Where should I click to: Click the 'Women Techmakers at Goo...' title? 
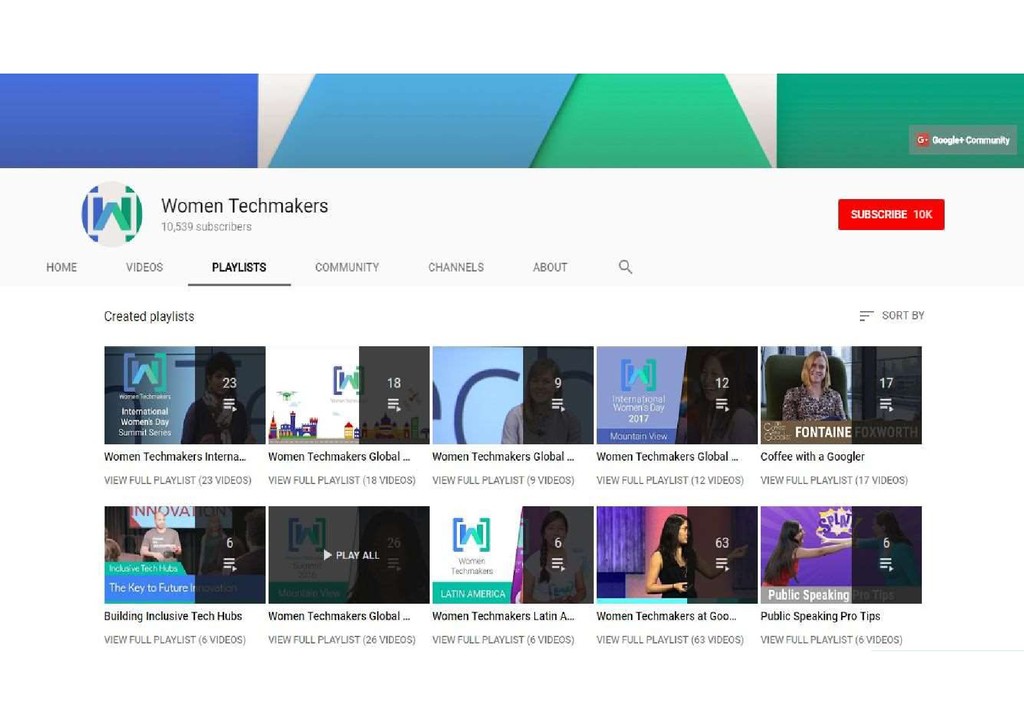click(x=667, y=616)
